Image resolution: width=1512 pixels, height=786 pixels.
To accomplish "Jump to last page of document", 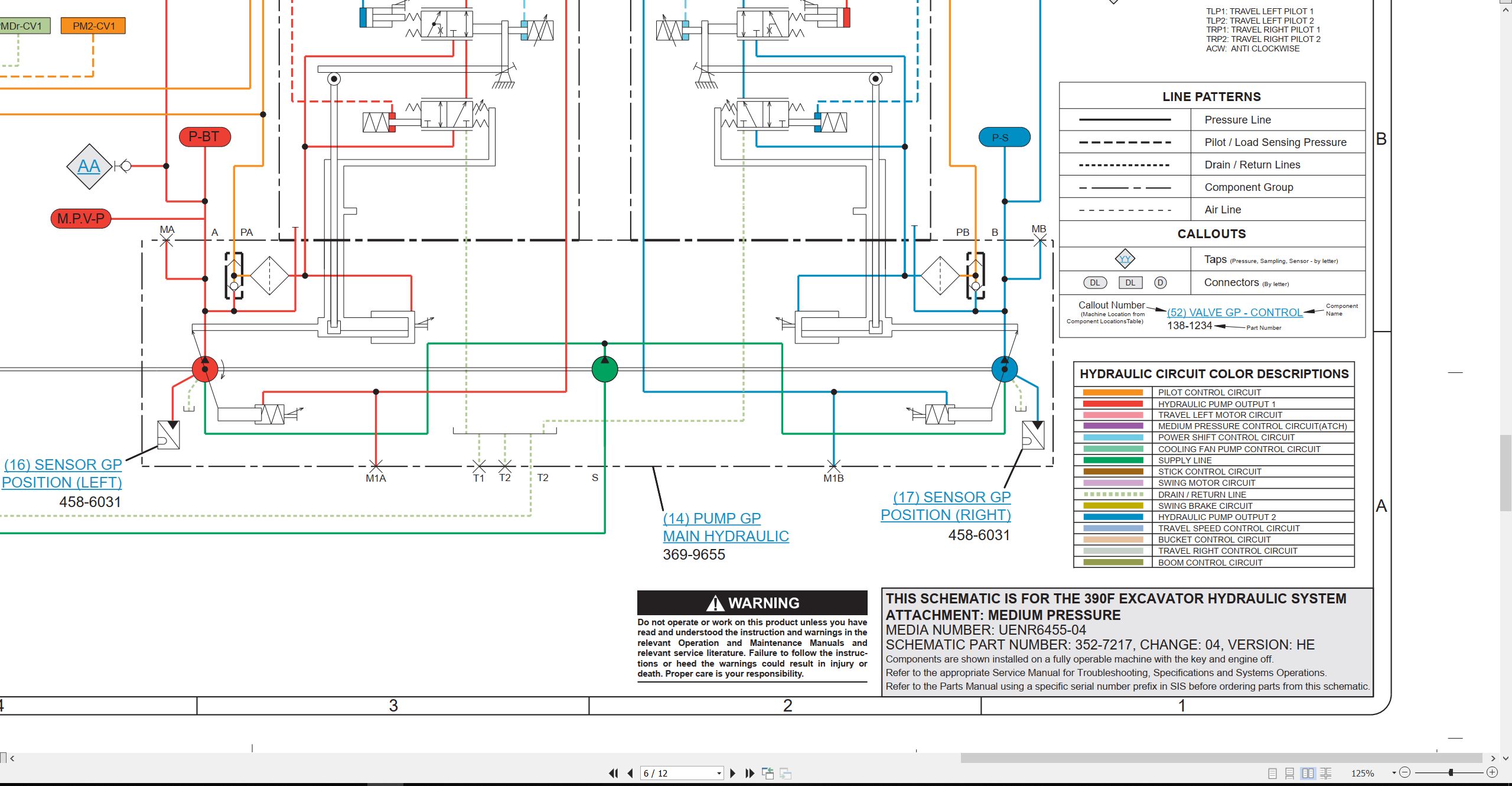I will [x=750, y=773].
